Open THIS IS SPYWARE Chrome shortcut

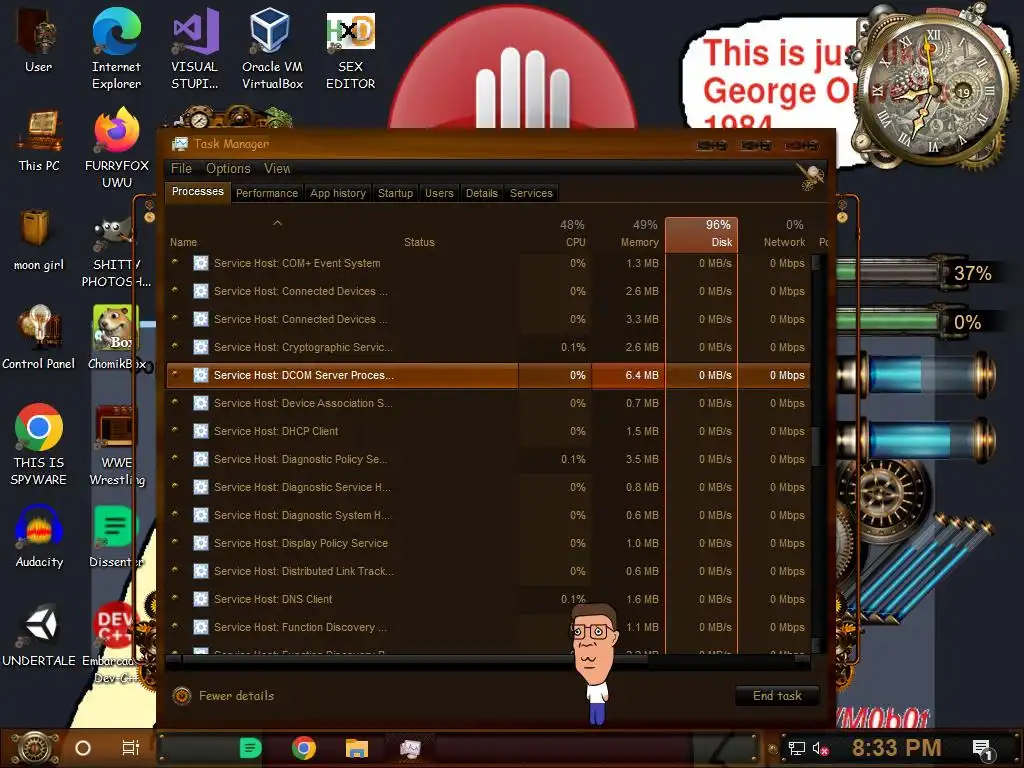[39, 444]
